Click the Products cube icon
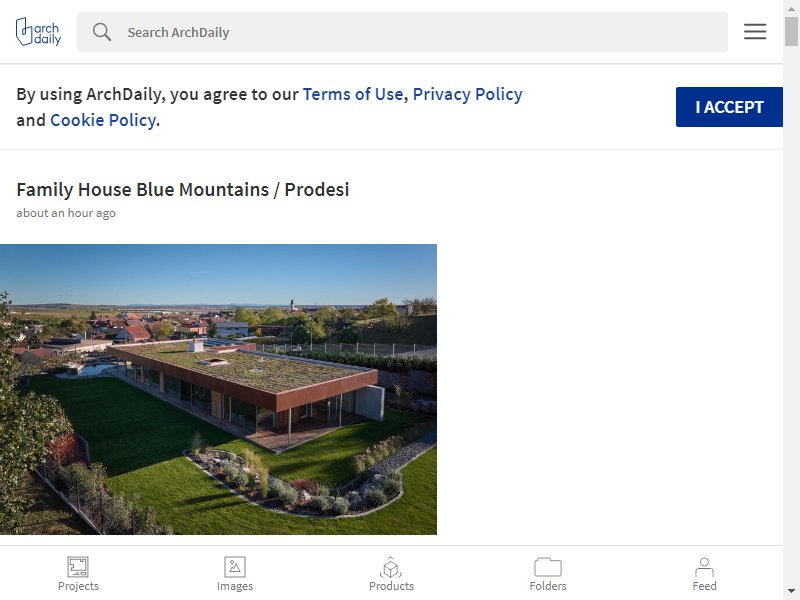Image resolution: width=800 pixels, height=600 pixels. pos(391,567)
